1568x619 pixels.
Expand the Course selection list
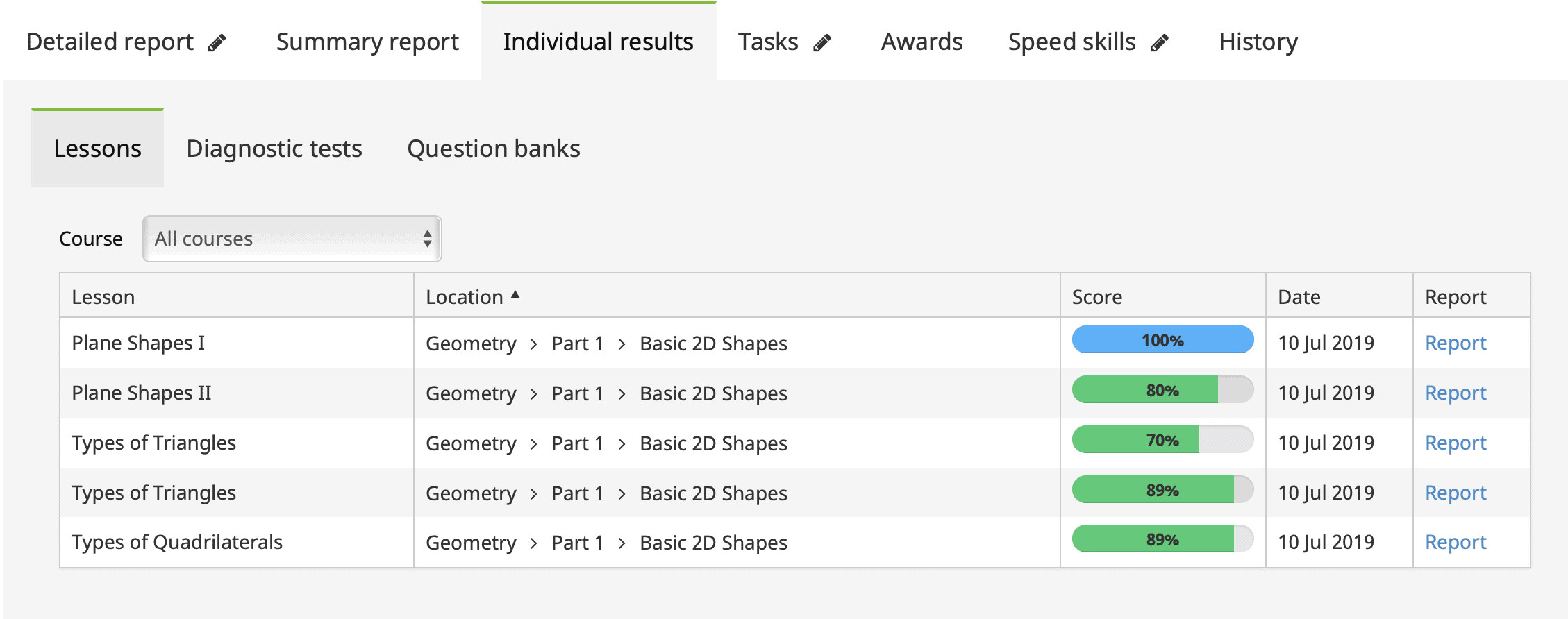click(292, 238)
